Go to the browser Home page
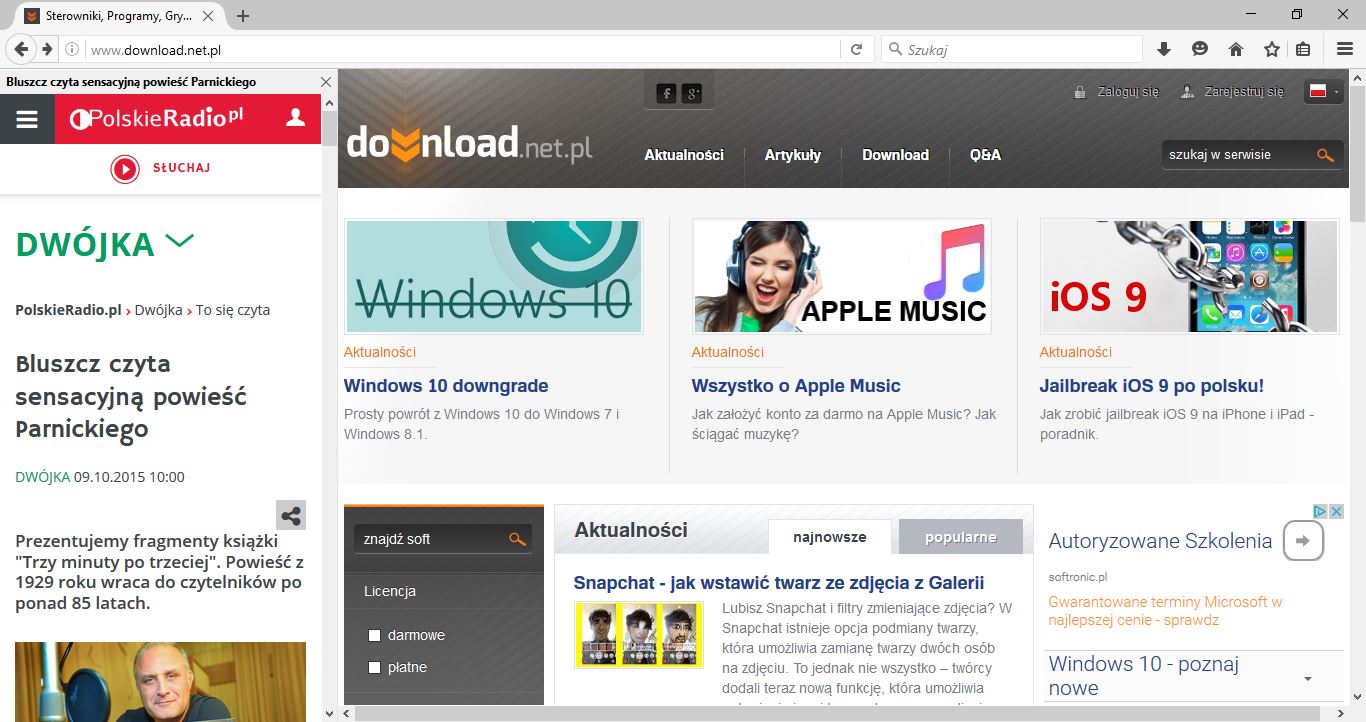This screenshot has width=1366, height=722. point(1236,49)
